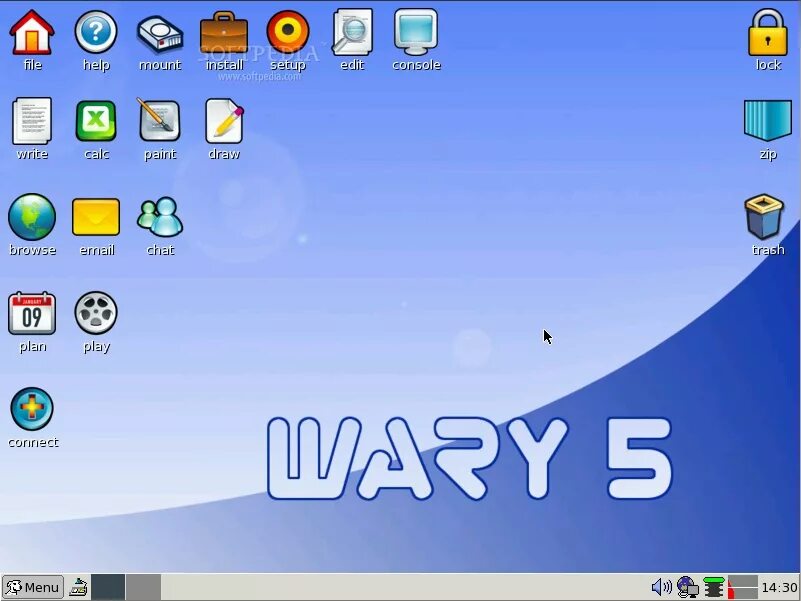
Task: Click the volume speaker tray icon
Action: (x=662, y=587)
